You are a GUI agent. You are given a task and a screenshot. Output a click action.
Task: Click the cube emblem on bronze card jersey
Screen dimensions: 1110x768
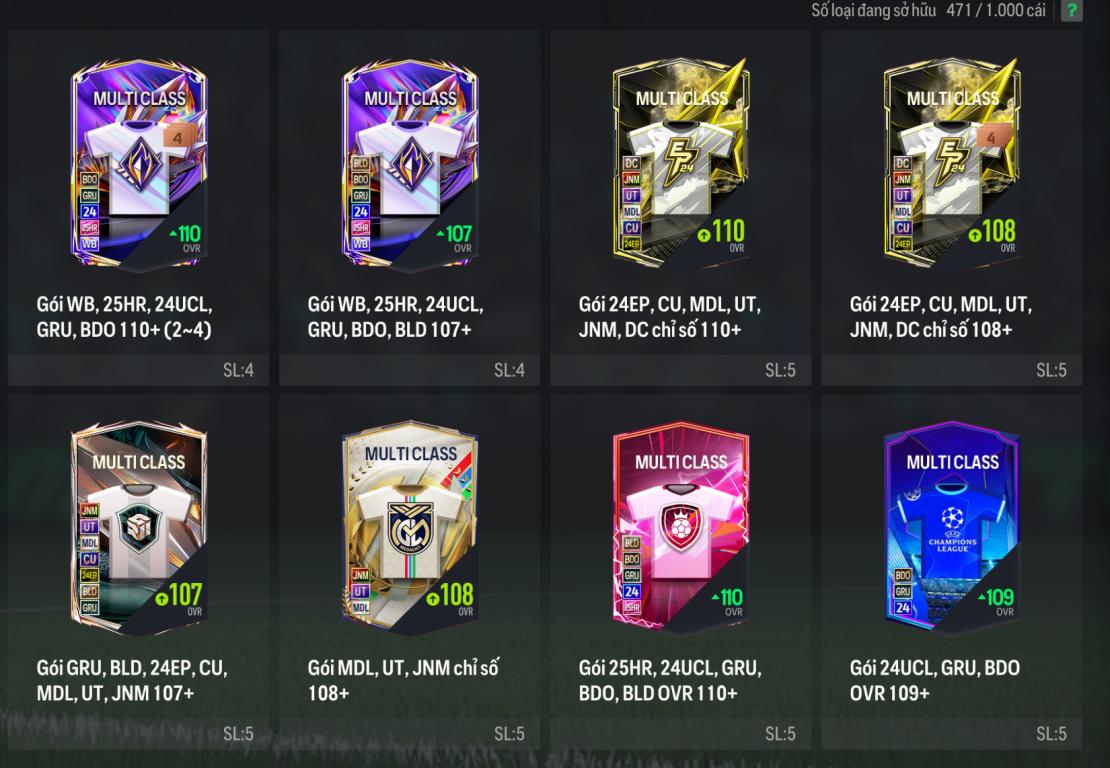click(x=139, y=527)
